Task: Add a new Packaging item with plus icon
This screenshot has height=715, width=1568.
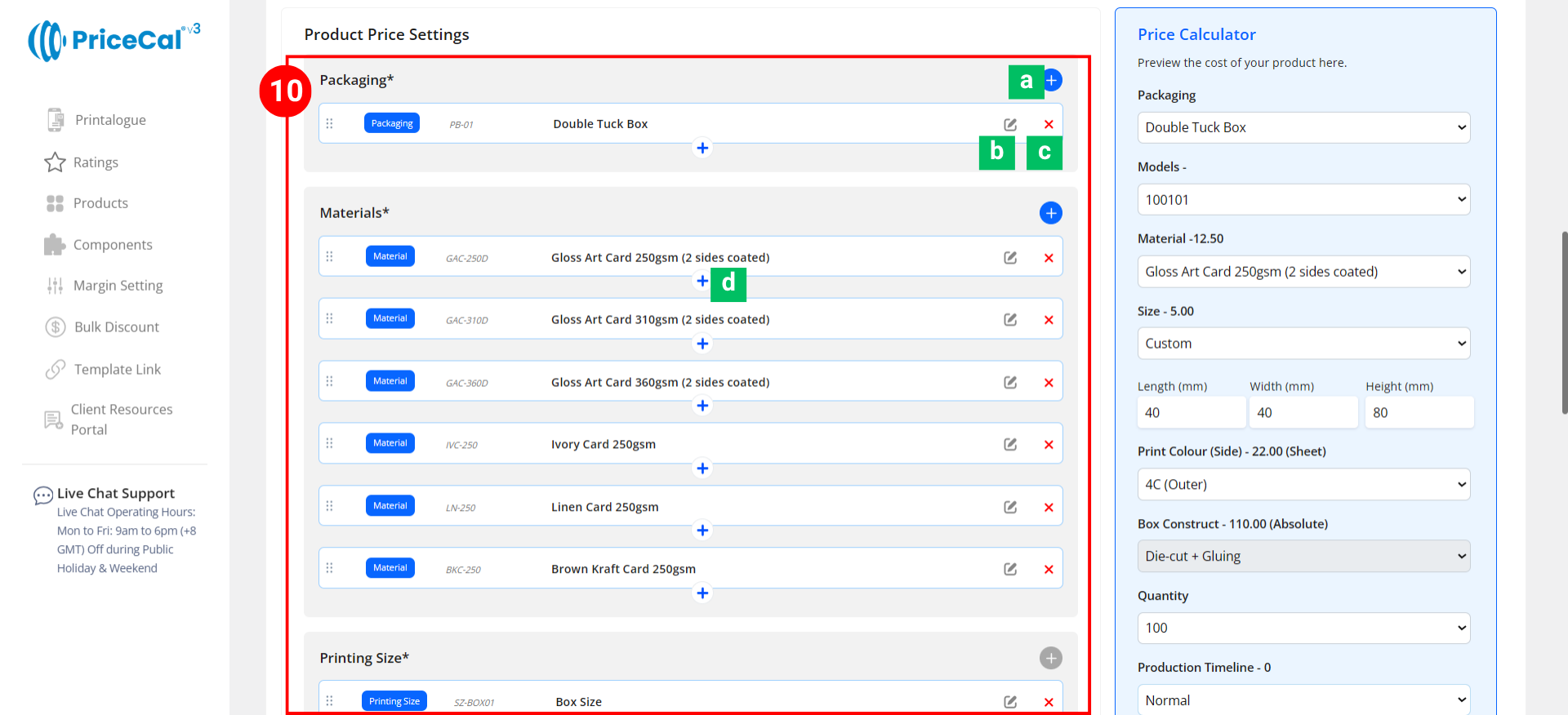Action: 1053,80
